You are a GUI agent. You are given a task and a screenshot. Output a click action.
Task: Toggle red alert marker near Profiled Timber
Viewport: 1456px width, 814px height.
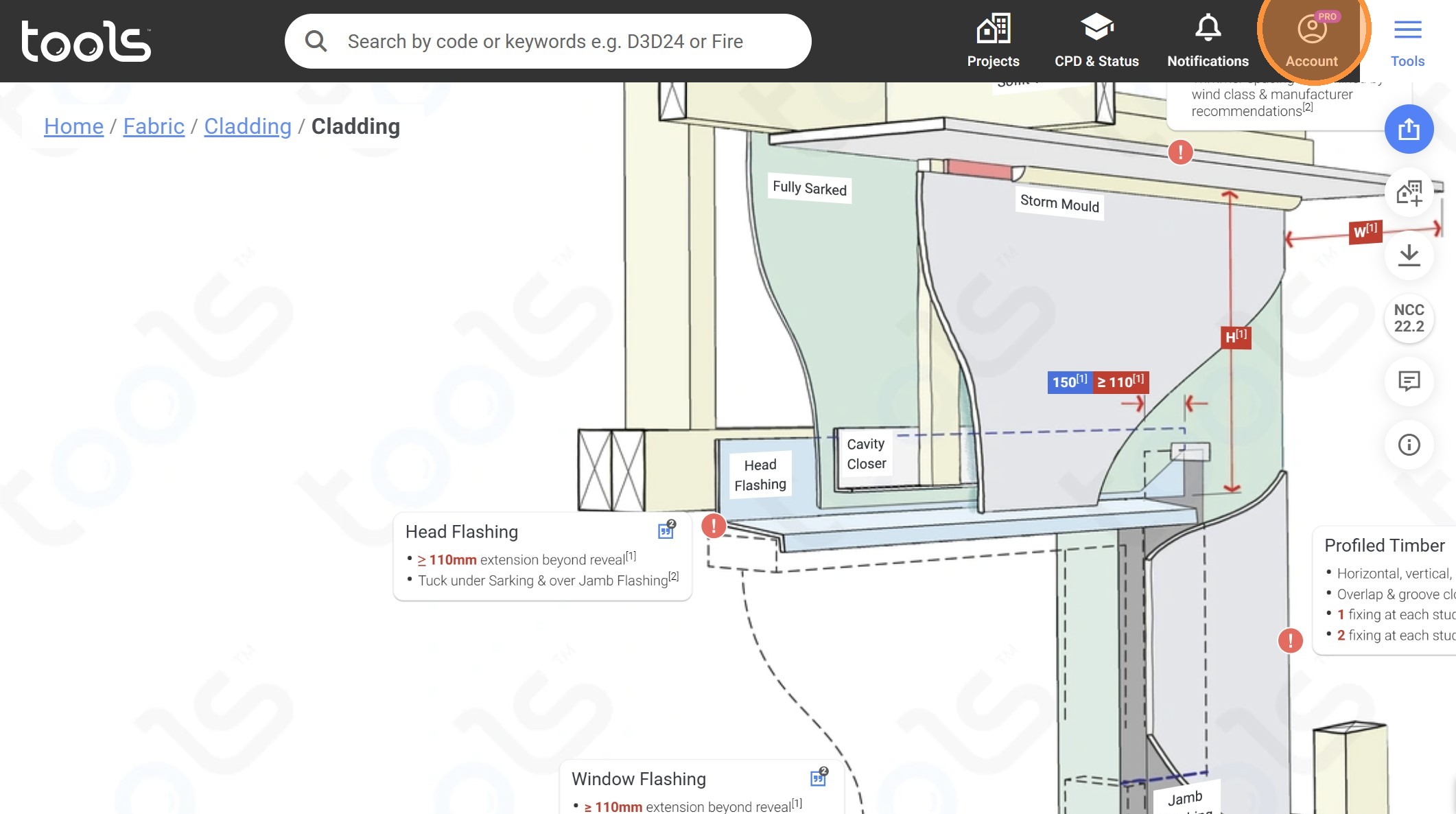(1290, 640)
